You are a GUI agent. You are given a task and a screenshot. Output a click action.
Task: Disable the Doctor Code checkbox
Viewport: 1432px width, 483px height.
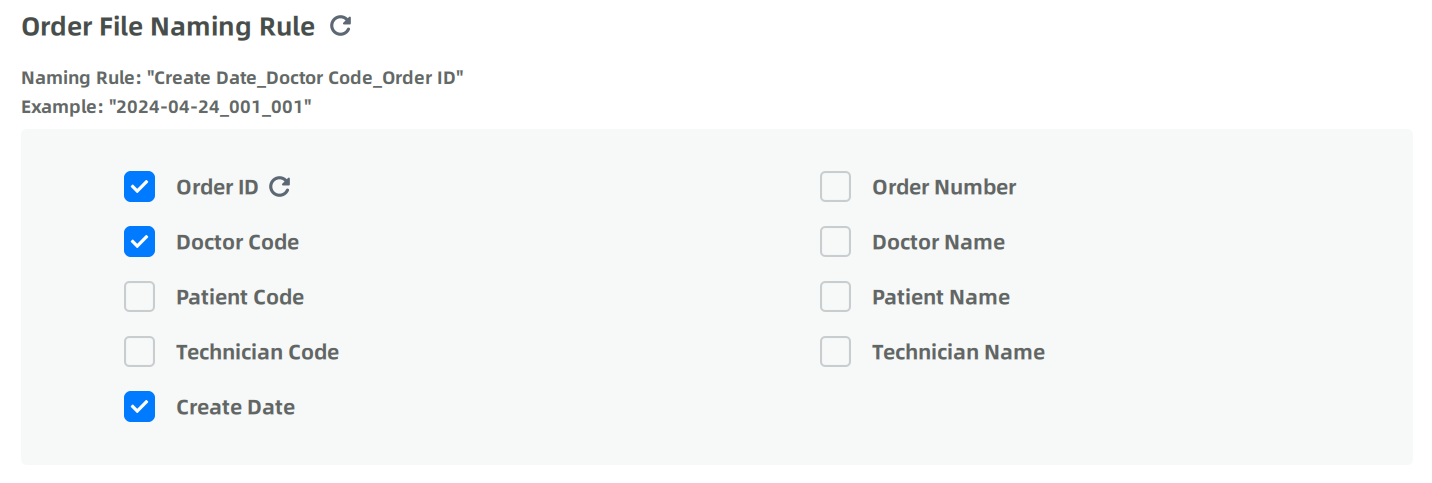(140, 242)
